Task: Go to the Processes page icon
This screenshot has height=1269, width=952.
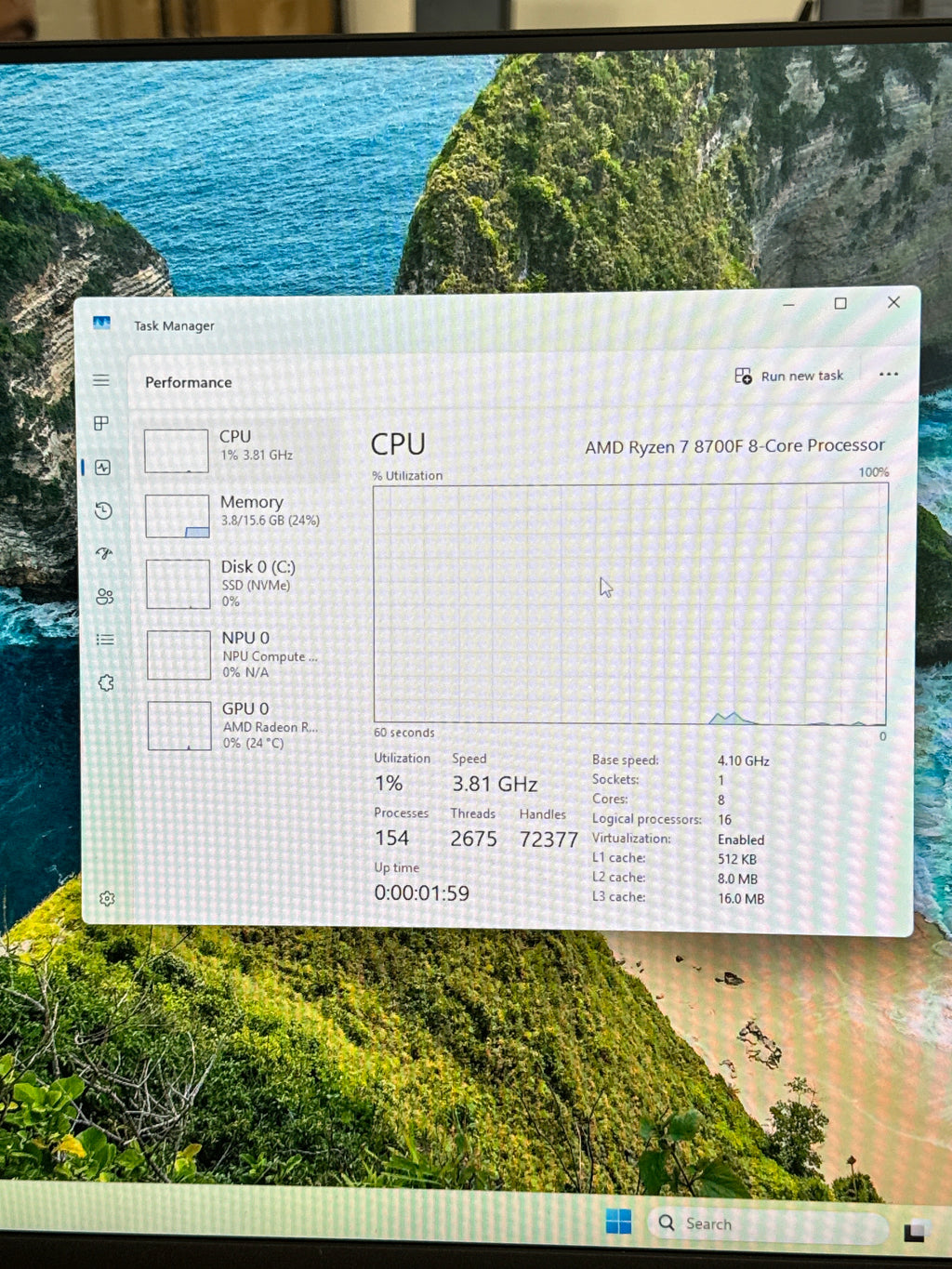Action: (102, 424)
